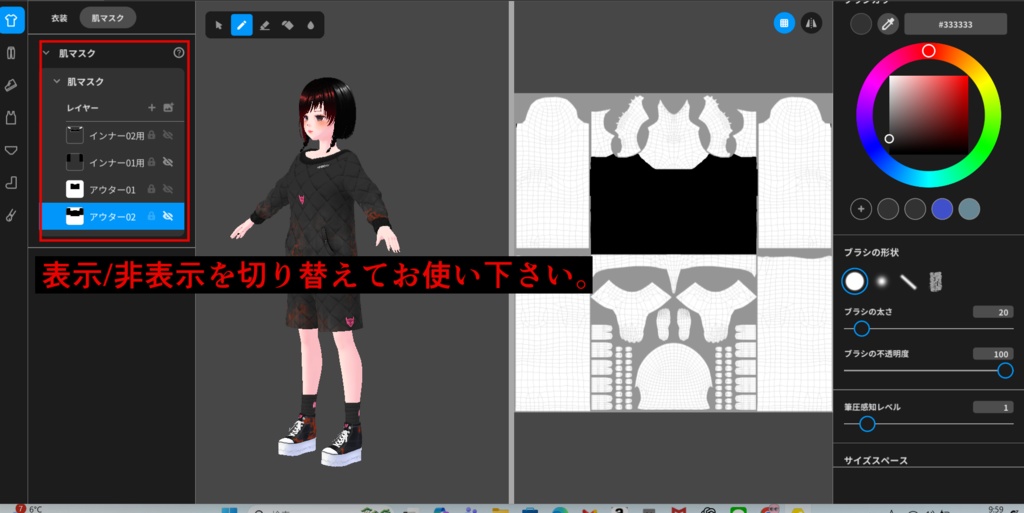This screenshot has width=1024, height=513.
Task: Open the tank top inner category
Action: (11, 118)
